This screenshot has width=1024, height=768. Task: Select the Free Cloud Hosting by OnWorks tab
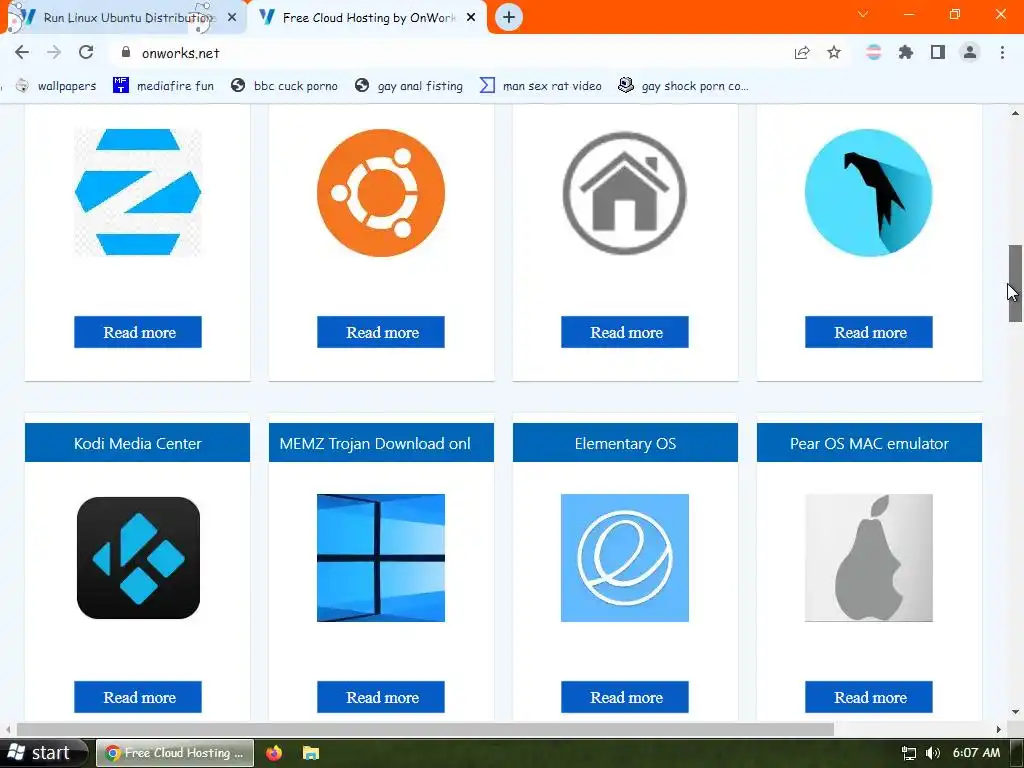pos(369,18)
